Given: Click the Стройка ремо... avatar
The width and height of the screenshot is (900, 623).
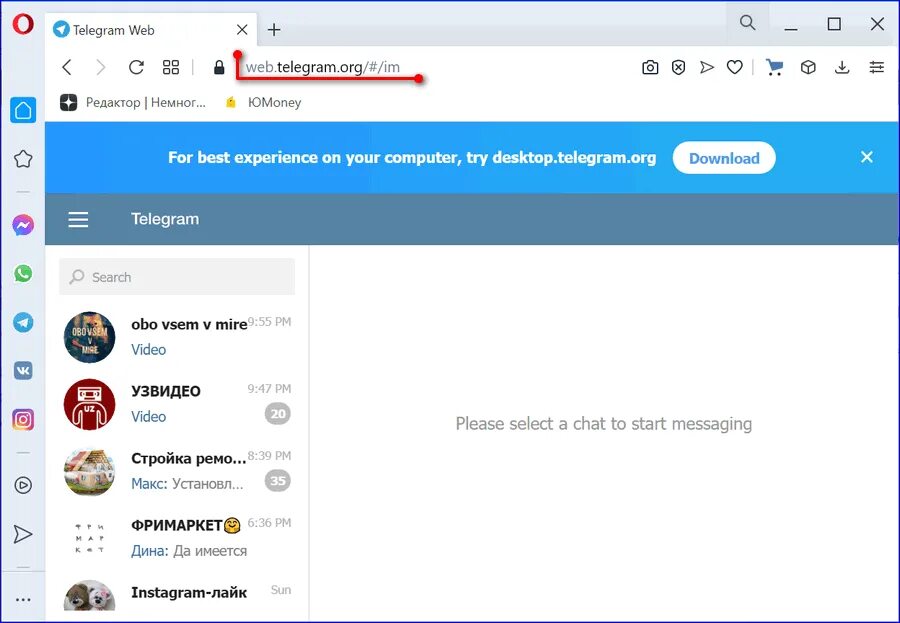Looking at the screenshot, I should (90, 471).
